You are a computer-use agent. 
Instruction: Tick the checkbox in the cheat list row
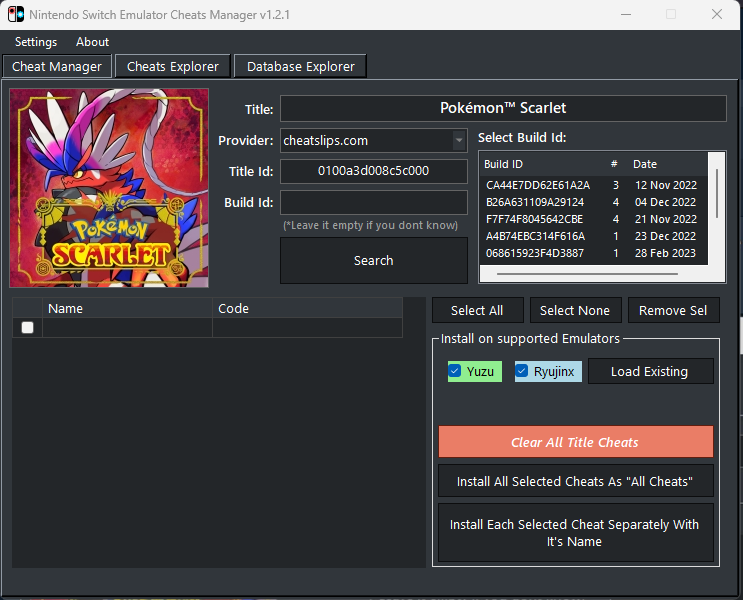[27, 327]
